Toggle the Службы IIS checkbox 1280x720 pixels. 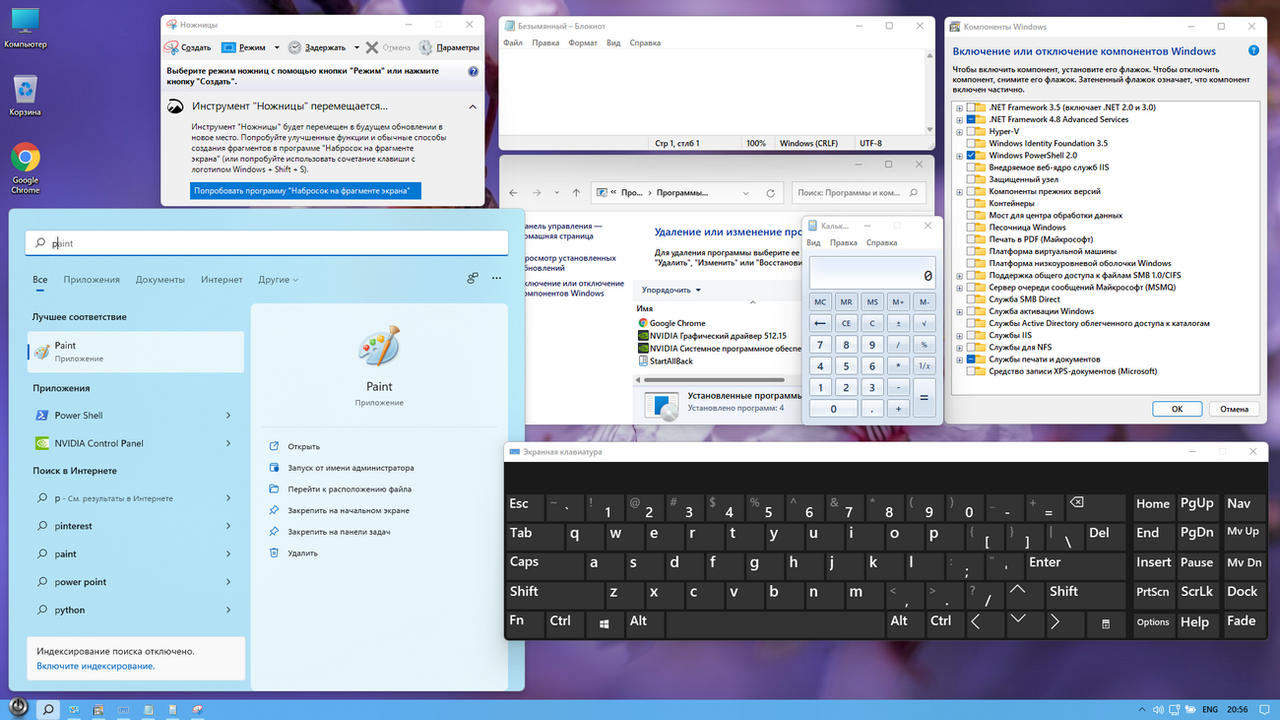pos(971,335)
